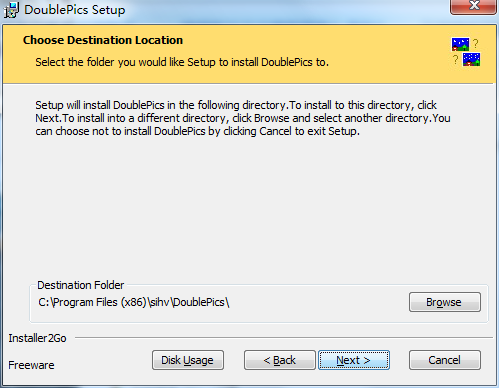Click the 'Select the folder' subtitle text
Screen dimensions: 499x388
[182, 62]
